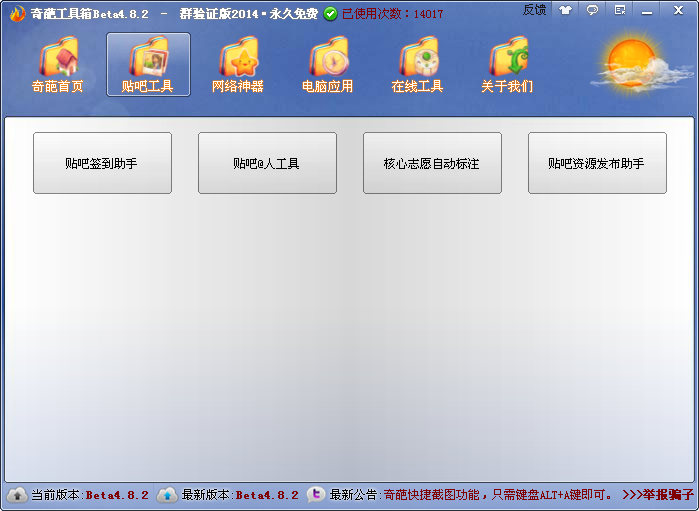Open the title bar menu list icon
Viewport: 699px width, 511px height.
pos(620,10)
